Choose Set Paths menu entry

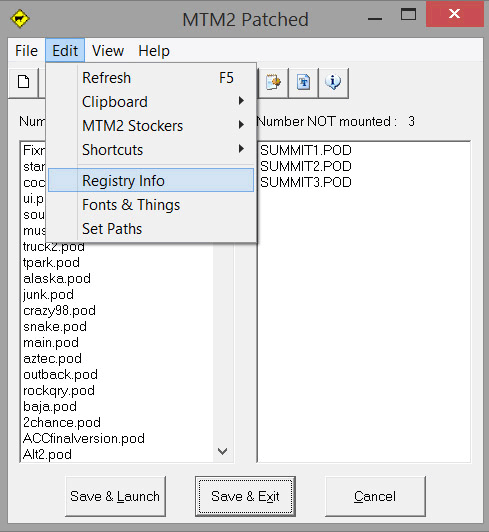pyautogui.click(x=151, y=229)
